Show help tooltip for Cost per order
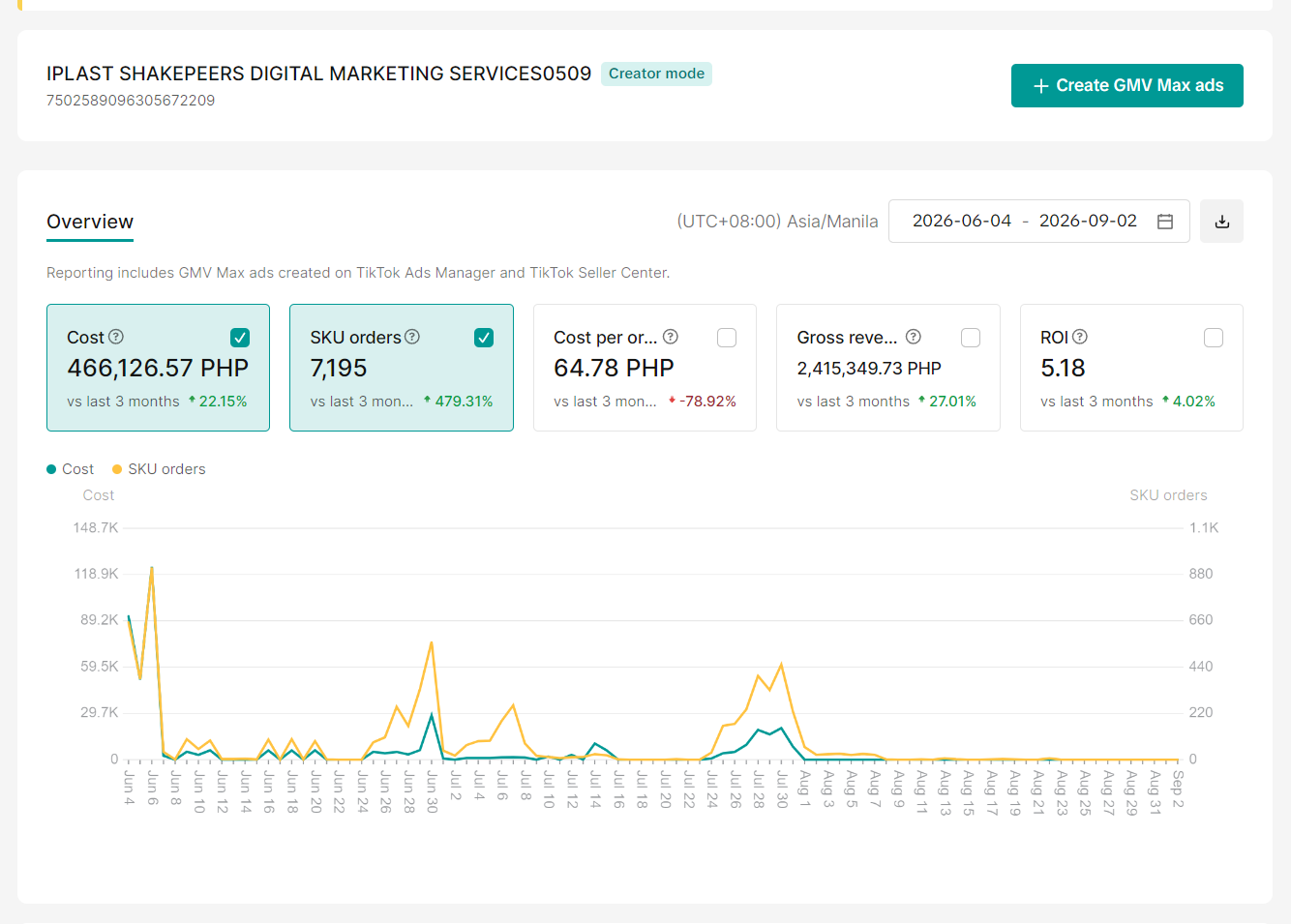 (671, 337)
